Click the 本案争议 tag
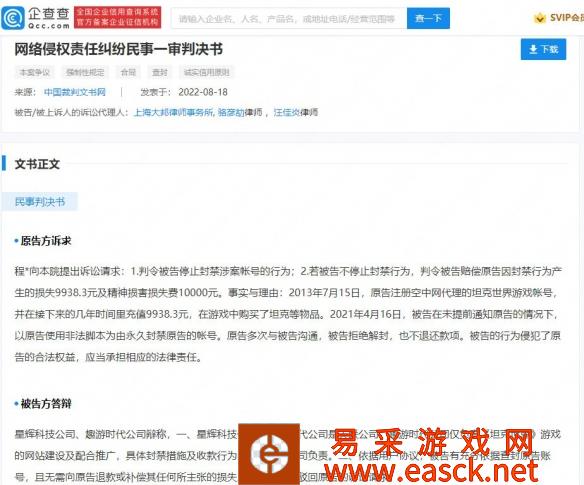584x485 pixels. 35,72
